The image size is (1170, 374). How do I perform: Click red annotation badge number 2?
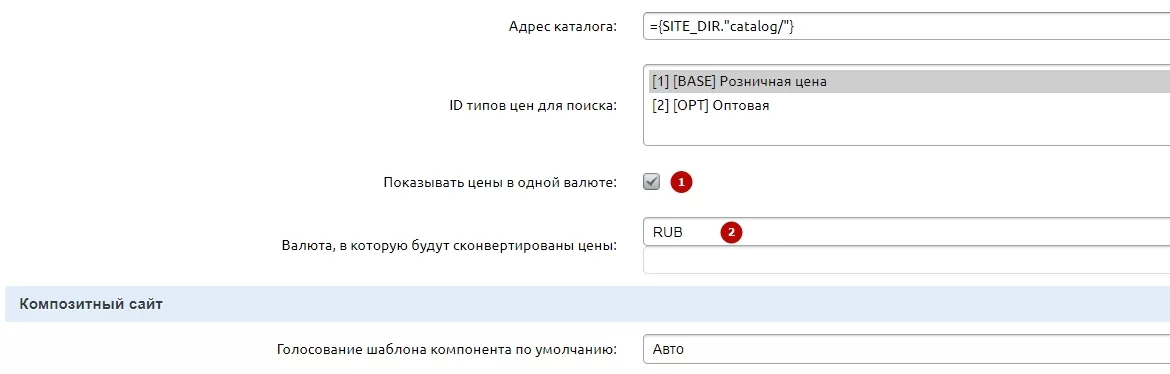731,233
